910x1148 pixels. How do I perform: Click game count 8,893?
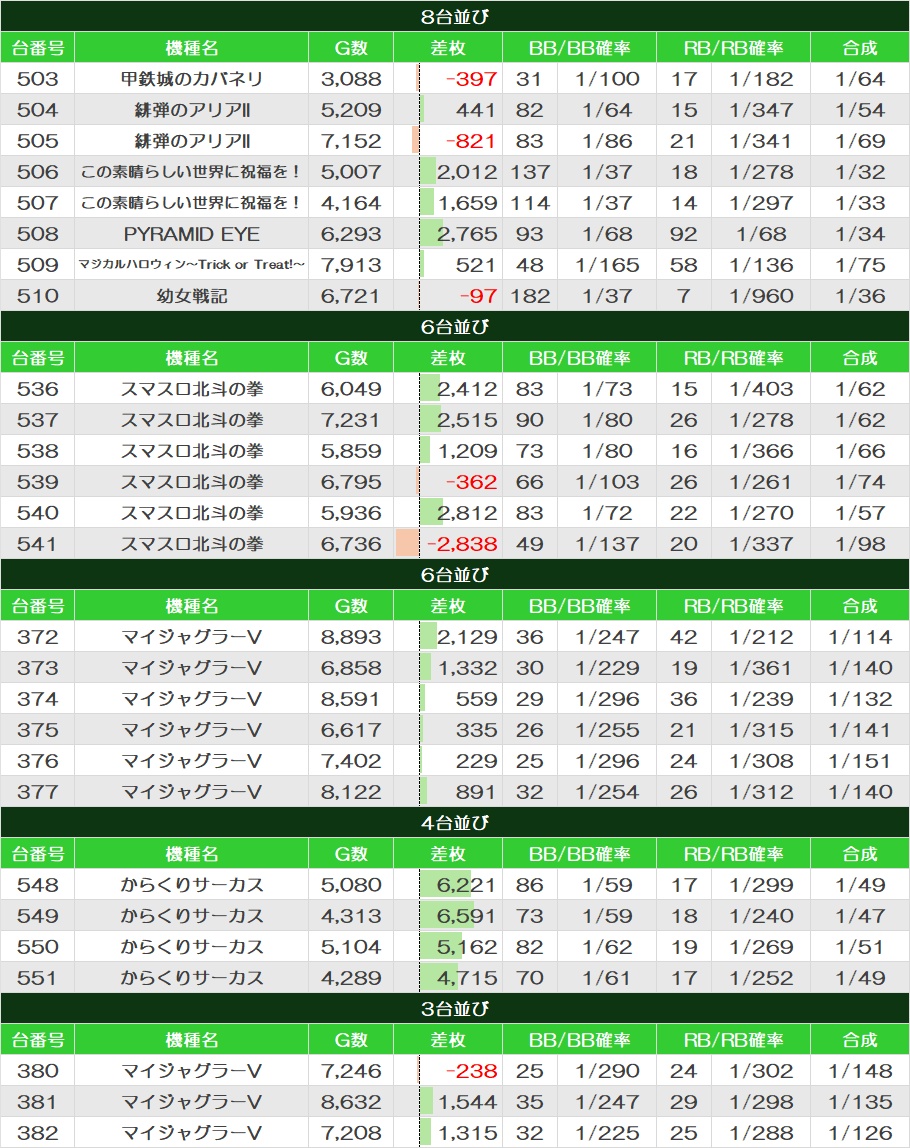[351, 637]
